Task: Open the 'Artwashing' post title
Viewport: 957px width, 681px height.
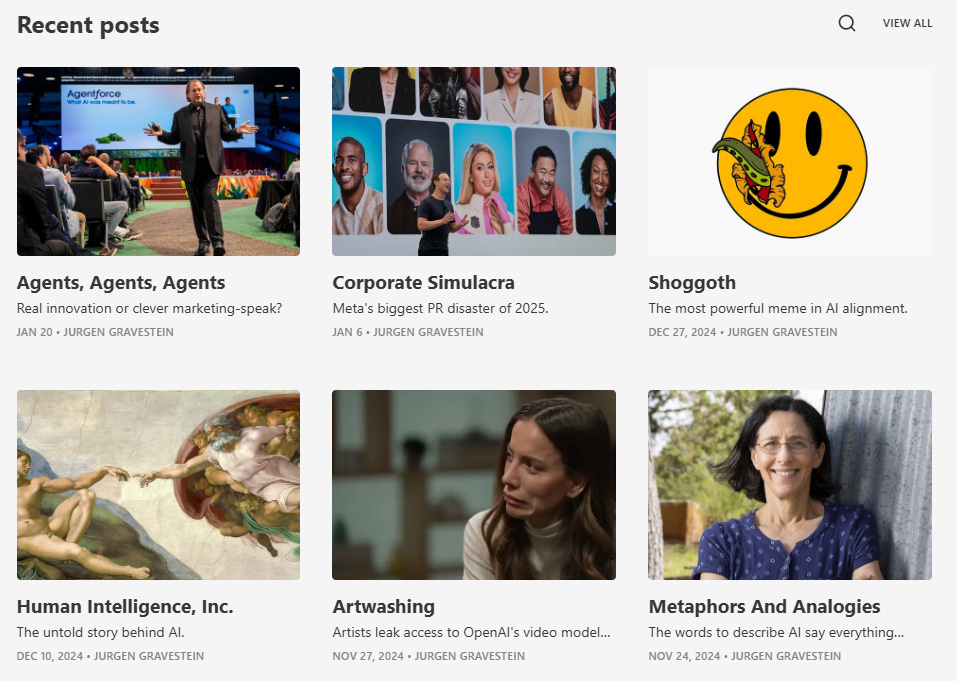Action: [x=384, y=607]
